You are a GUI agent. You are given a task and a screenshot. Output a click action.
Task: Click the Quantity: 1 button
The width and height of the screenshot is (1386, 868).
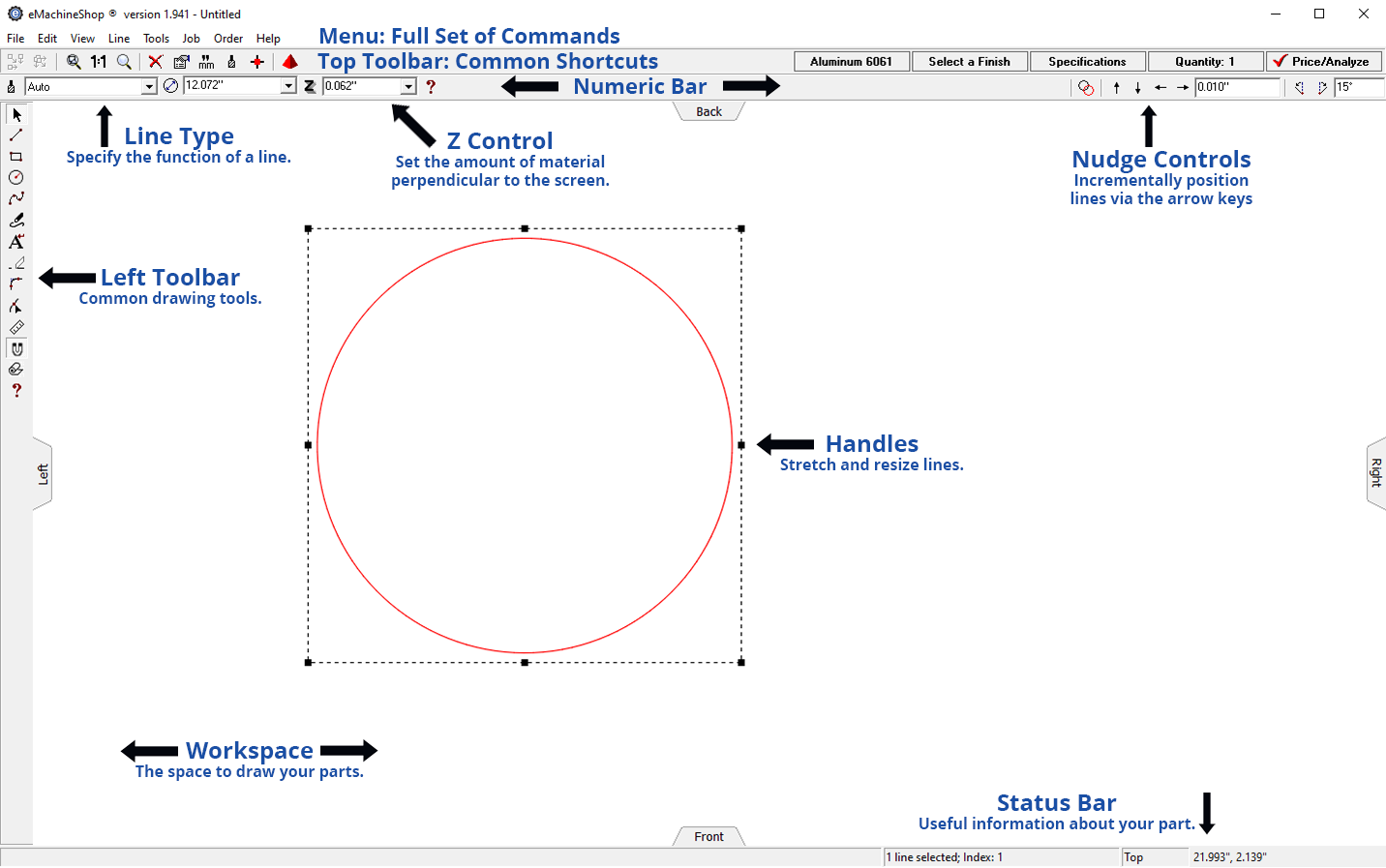(x=1205, y=61)
